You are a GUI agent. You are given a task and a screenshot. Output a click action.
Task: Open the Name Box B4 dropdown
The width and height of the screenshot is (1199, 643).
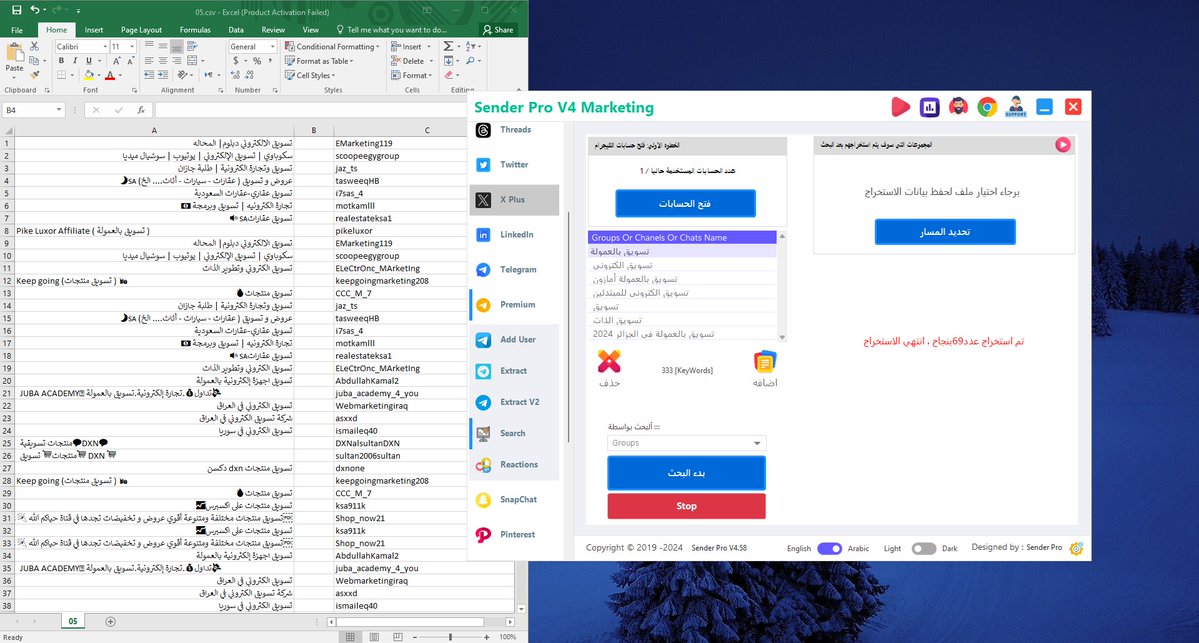(59, 110)
